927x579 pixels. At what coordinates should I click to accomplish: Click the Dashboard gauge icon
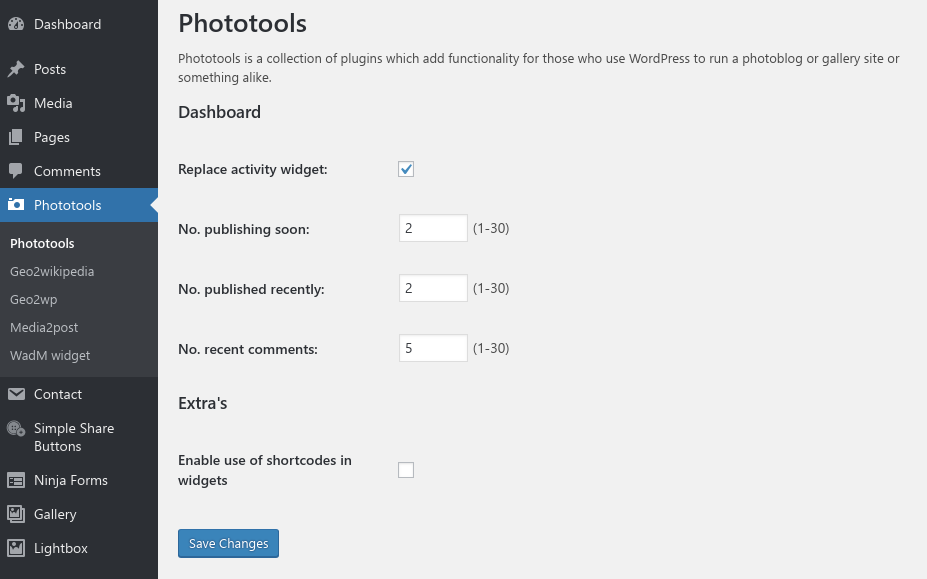[x=16, y=24]
